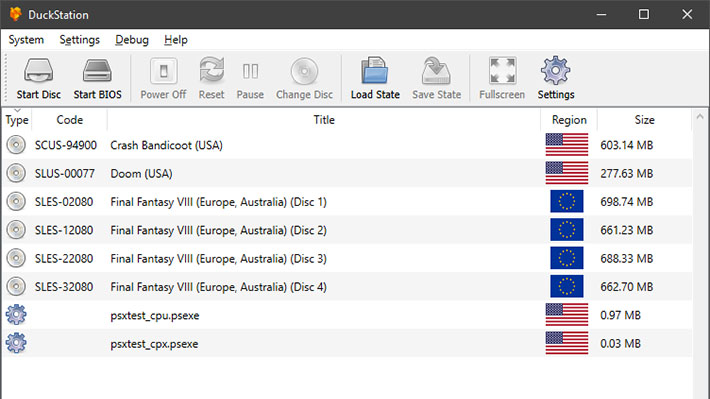Click the disc icon beside SLES-12080
Image resolution: width=710 pixels, height=399 pixels.
[16, 230]
